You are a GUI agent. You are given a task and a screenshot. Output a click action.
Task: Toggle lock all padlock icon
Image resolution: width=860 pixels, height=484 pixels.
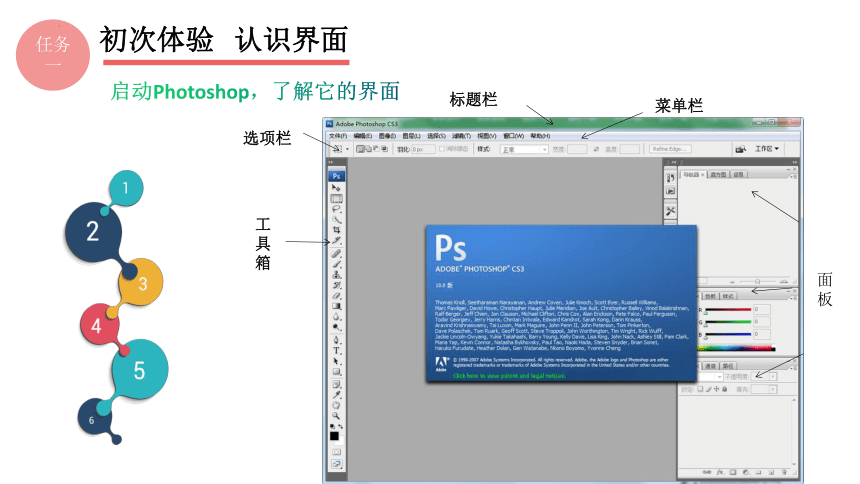point(725,389)
